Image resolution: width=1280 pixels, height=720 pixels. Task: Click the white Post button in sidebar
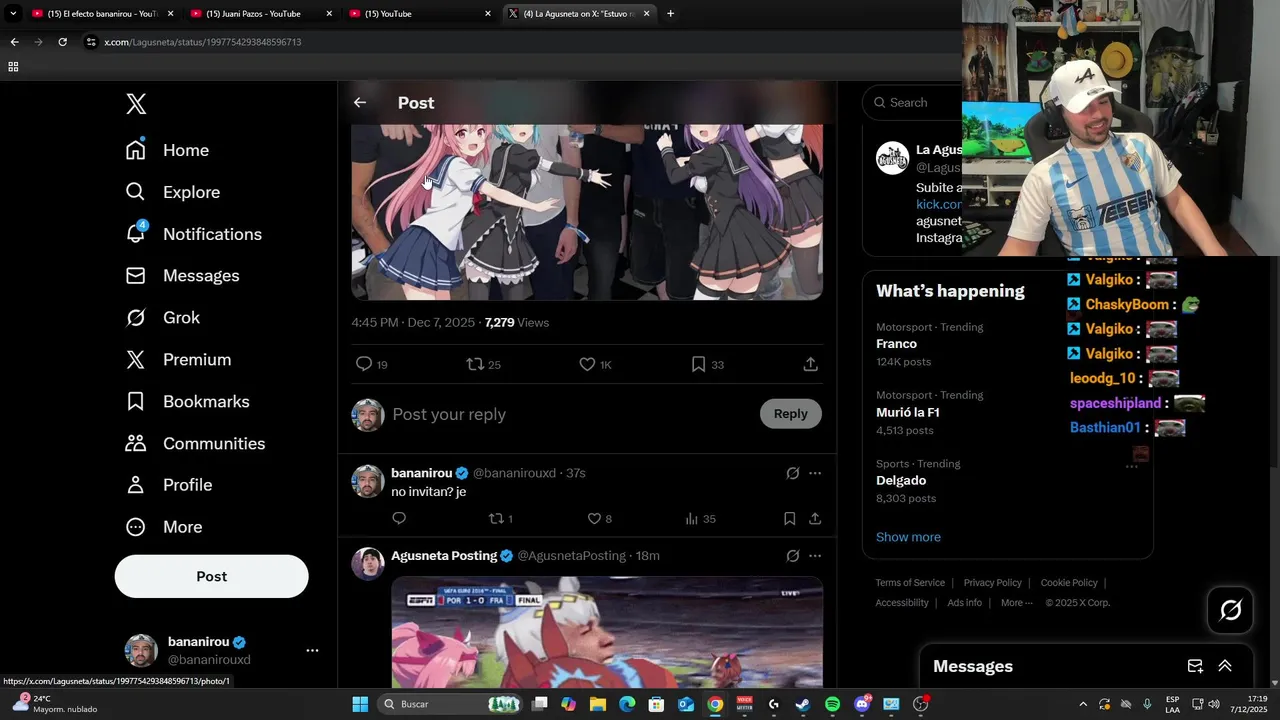tap(212, 576)
